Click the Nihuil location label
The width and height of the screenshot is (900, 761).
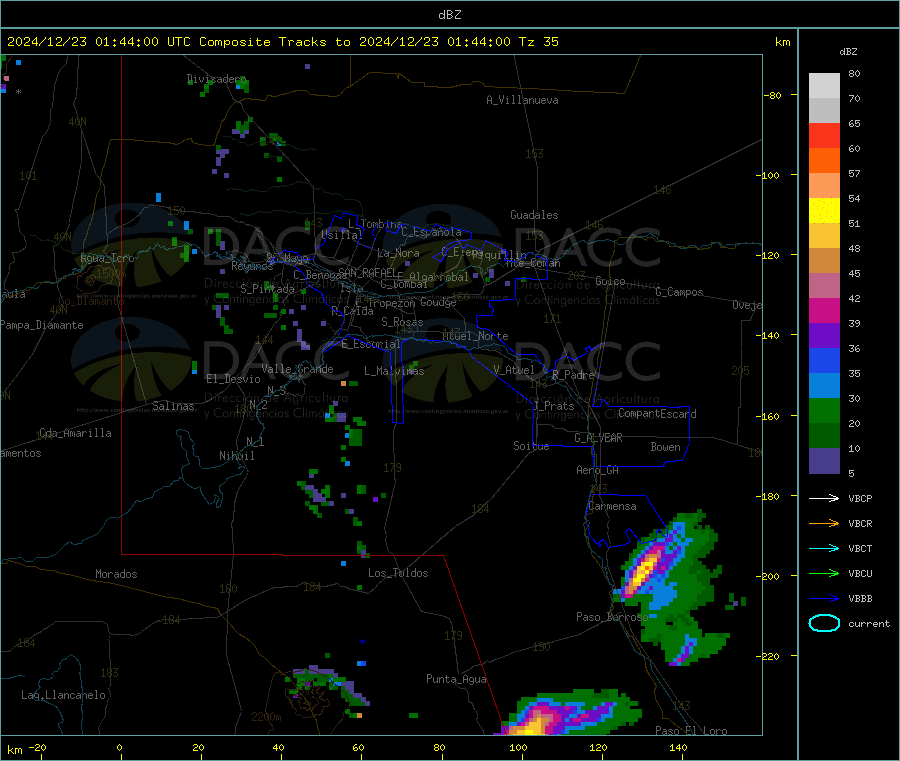pos(236,456)
